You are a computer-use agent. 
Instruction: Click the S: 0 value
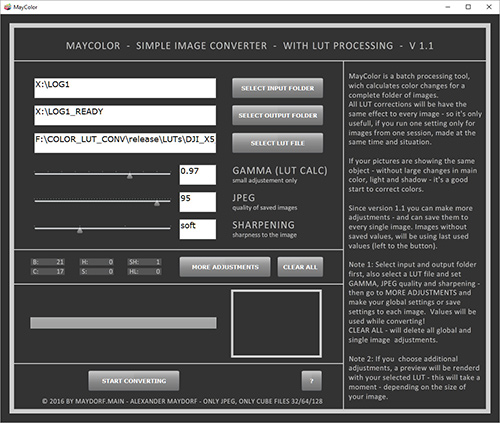coord(97,272)
